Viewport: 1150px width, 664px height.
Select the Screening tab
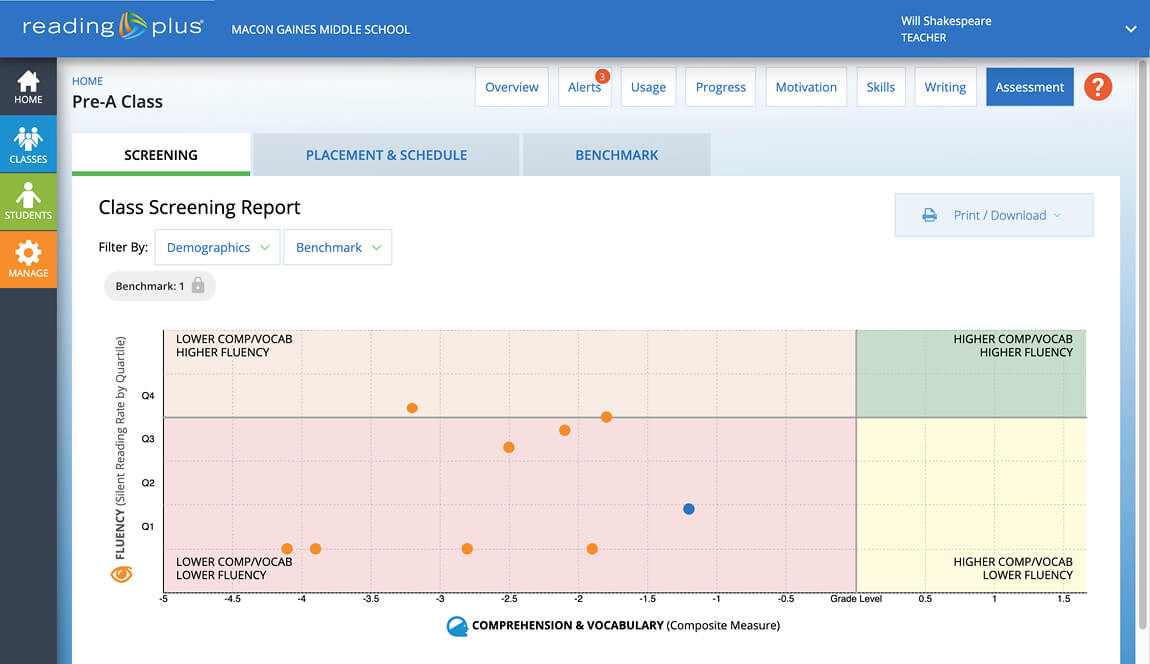click(161, 155)
